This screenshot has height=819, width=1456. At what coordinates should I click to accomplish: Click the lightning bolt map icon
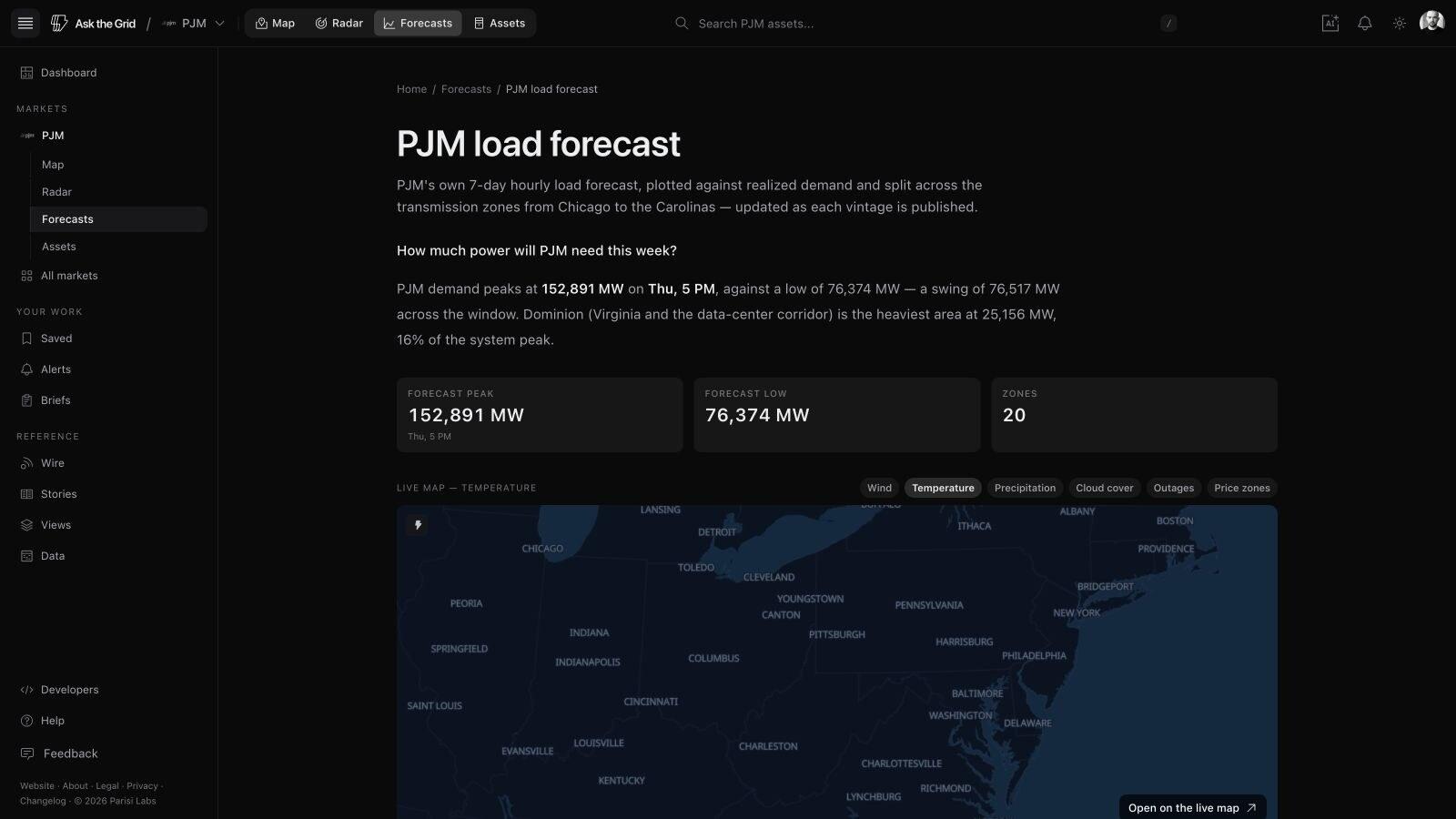(417, 525)
